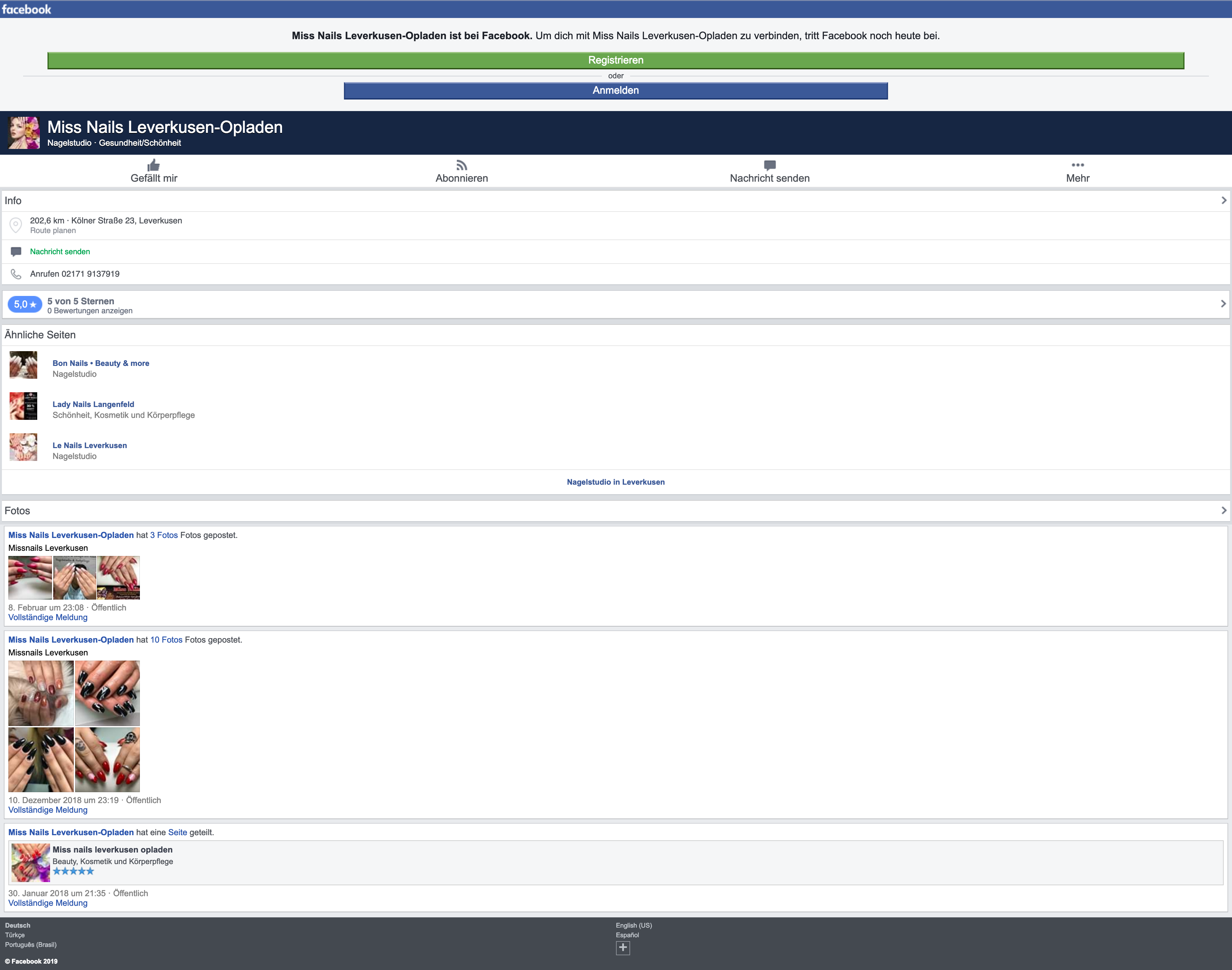
Task: Open Le Nails Leverkusen thumbnail image
Action: 23,447
